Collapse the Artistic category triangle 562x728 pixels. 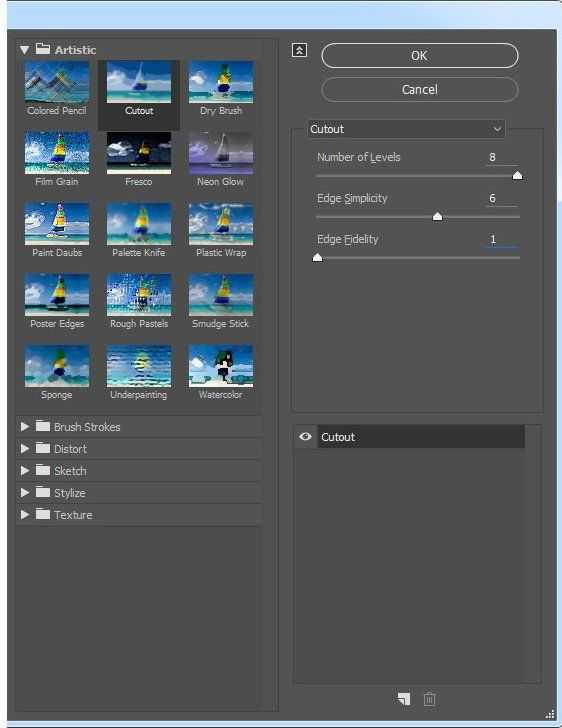(x=25, y=50)
